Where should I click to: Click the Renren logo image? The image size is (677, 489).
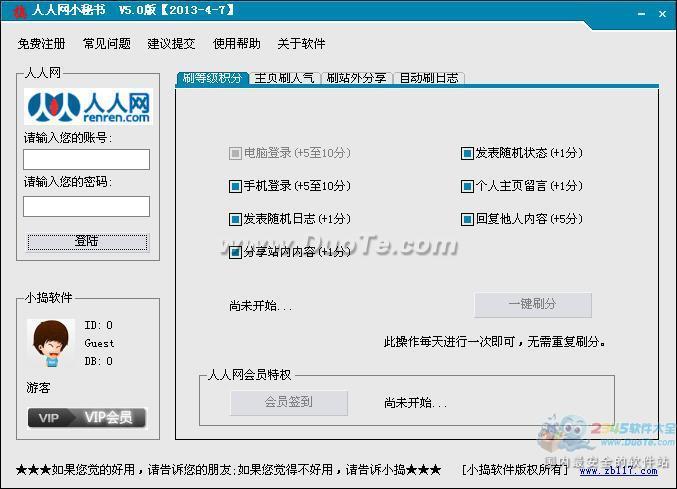pyautogui.click(x=87, y=107)
